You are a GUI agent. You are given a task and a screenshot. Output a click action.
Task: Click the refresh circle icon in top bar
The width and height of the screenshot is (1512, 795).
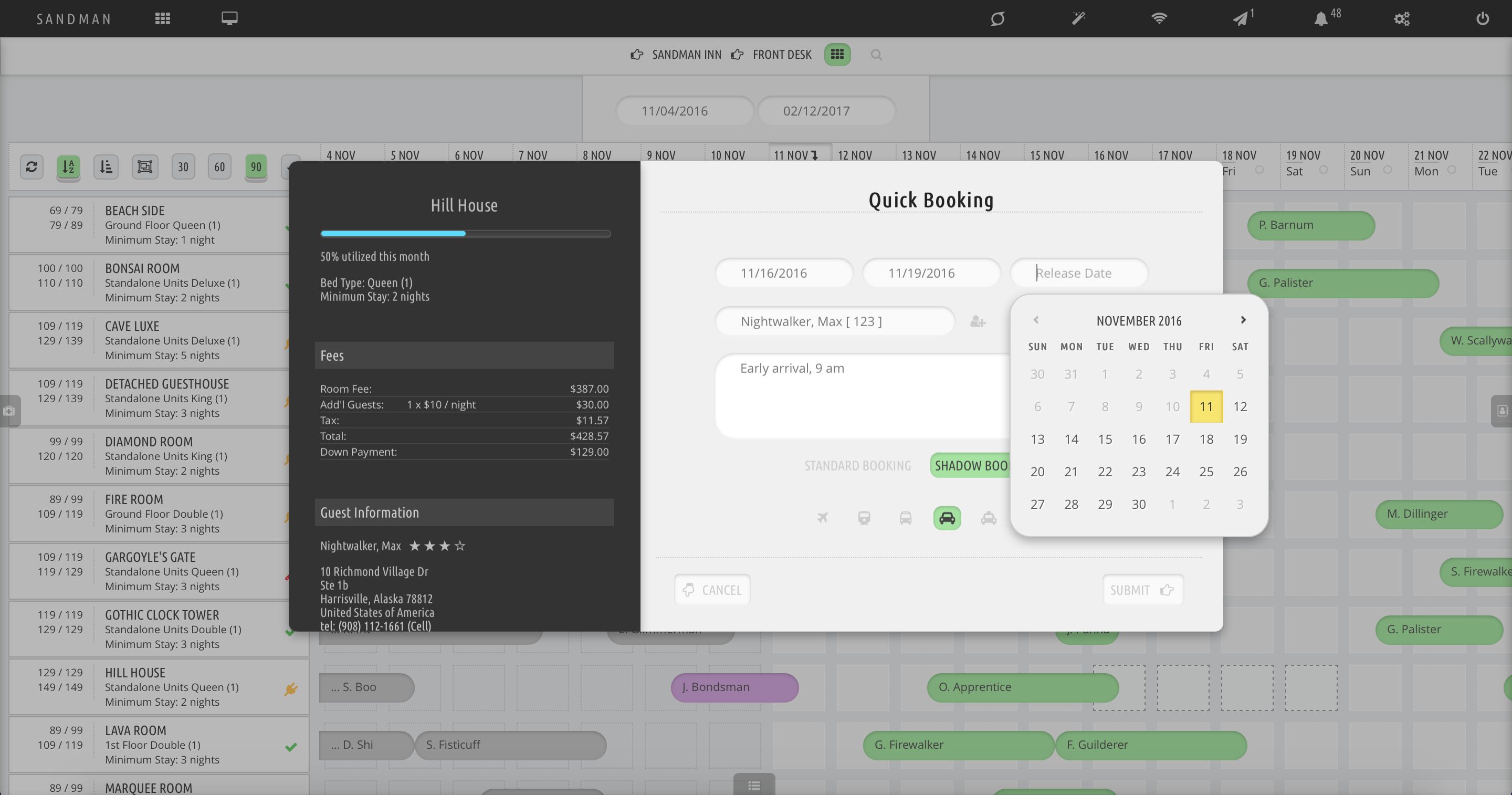point(997,19)
